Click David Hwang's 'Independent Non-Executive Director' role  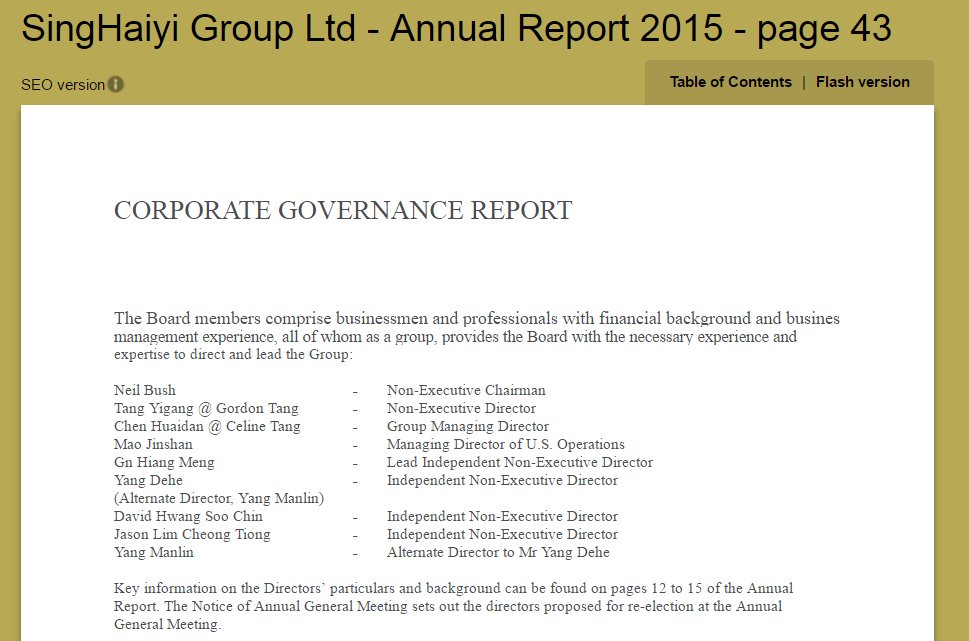click(x=502, y=516)
